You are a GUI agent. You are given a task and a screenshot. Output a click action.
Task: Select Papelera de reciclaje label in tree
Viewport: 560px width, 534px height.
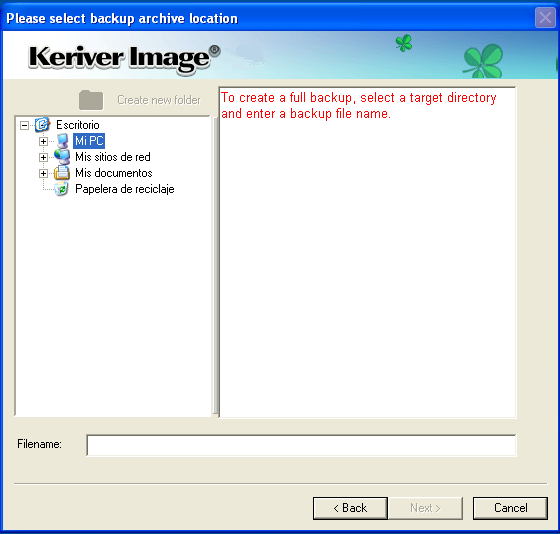click(125, 189)
